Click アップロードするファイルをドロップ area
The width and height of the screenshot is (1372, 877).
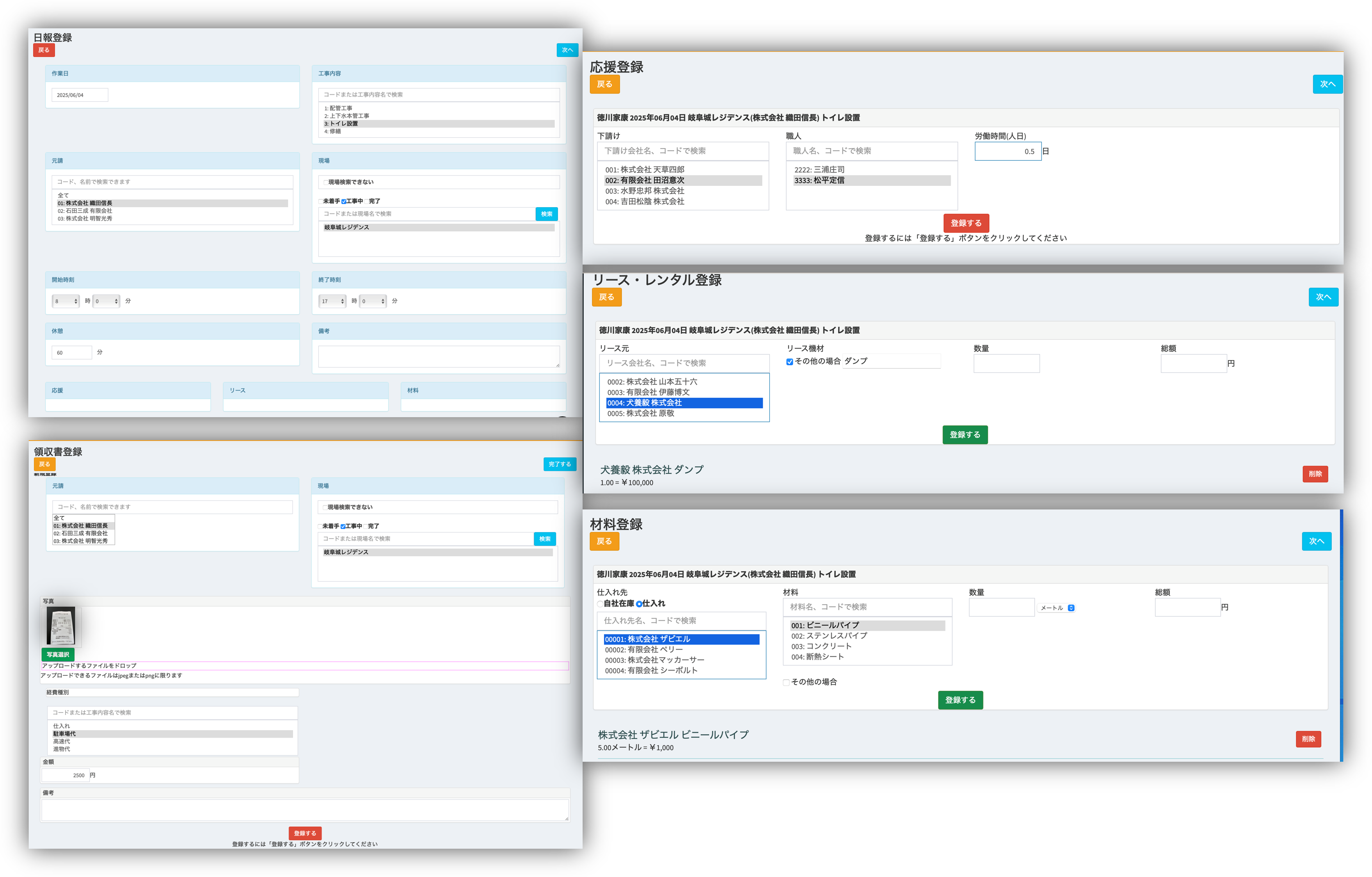(x=305, y=666)
